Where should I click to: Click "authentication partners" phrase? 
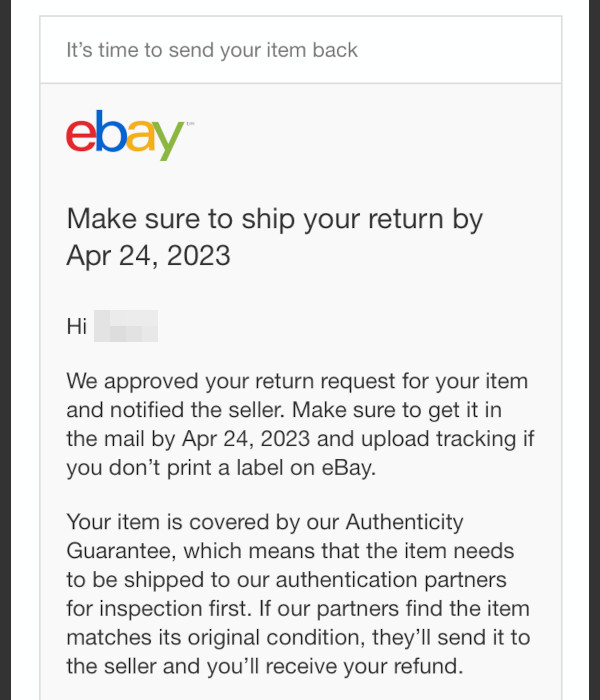[391, 580]
